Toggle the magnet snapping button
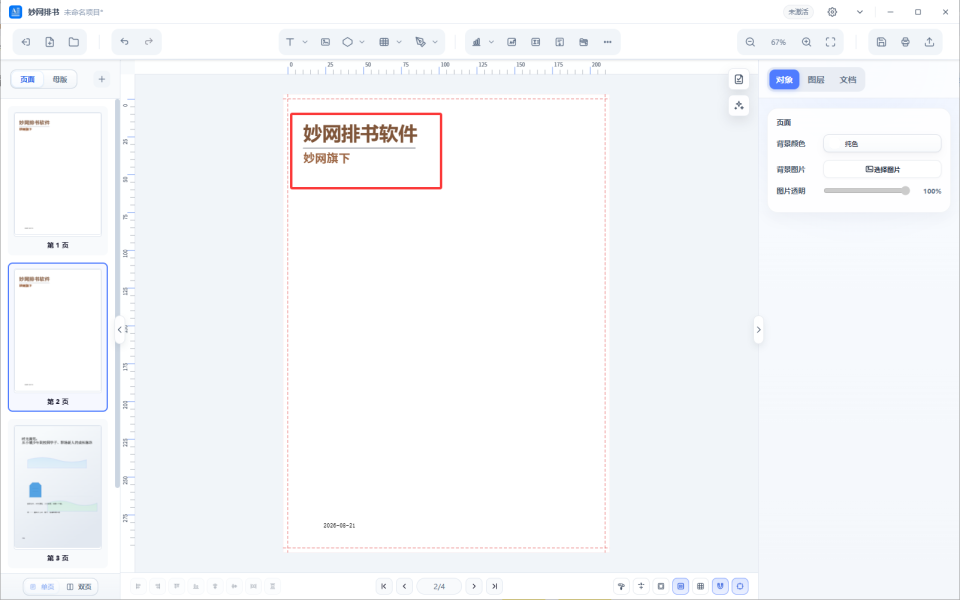 click(720, 586)
